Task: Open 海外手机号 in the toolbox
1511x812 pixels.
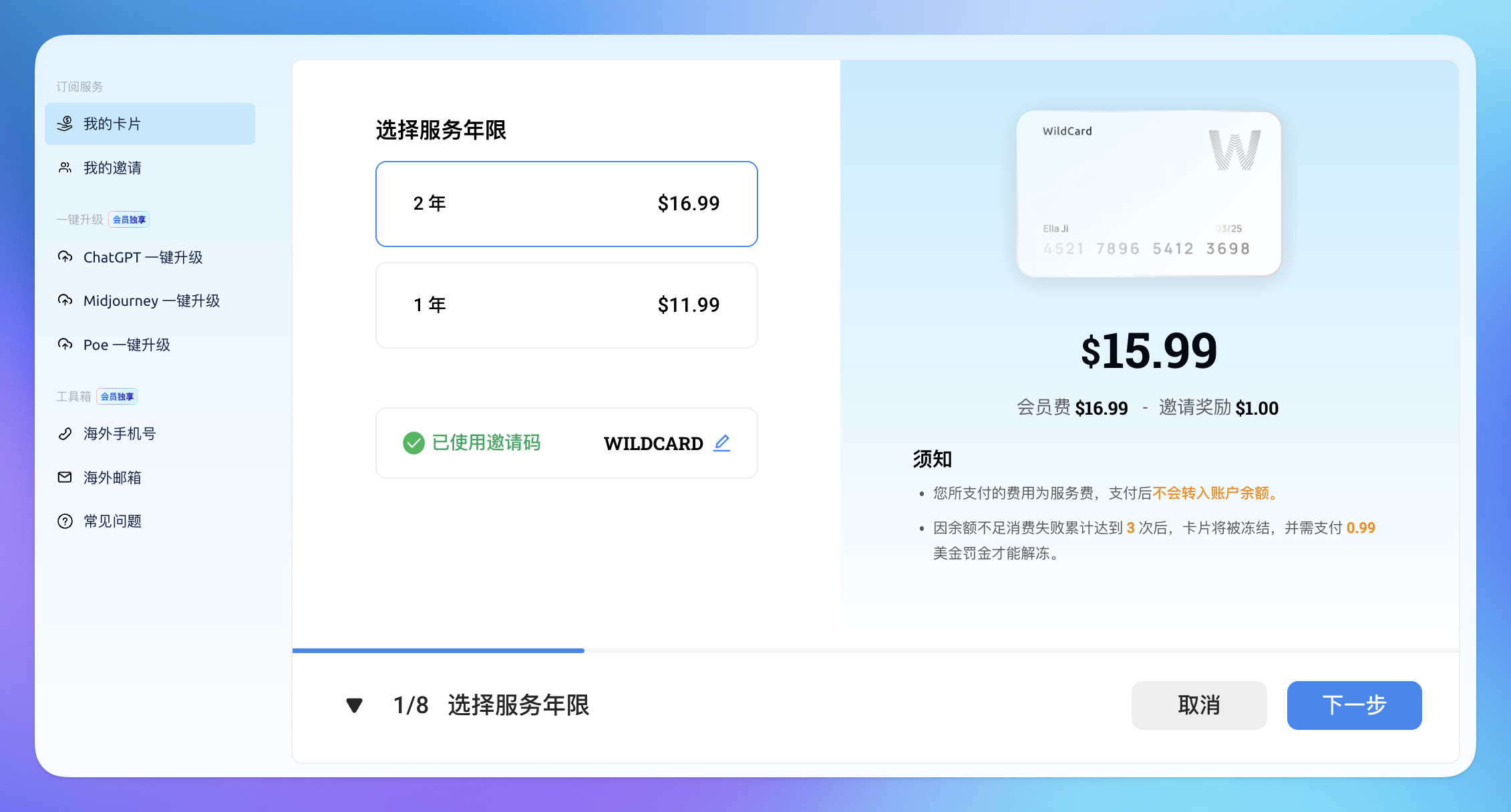Action: click(x=150, y=433)
